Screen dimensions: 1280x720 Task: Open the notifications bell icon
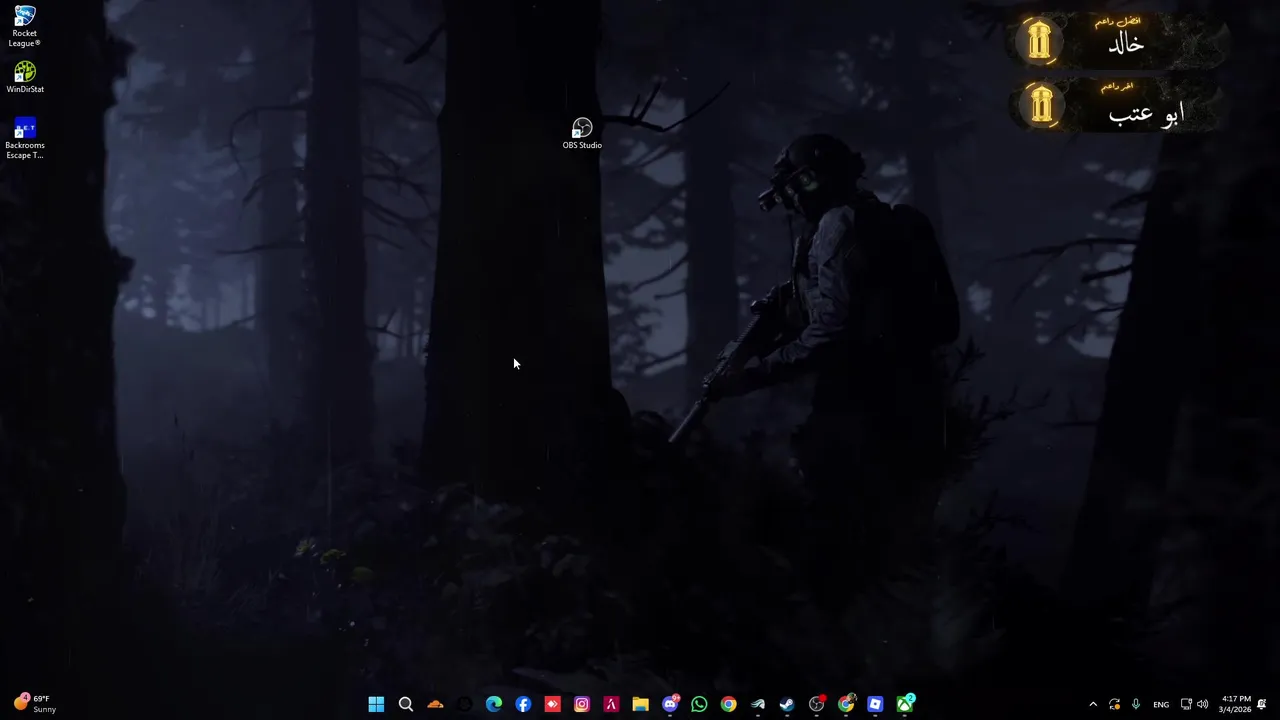click(1262, 705)
